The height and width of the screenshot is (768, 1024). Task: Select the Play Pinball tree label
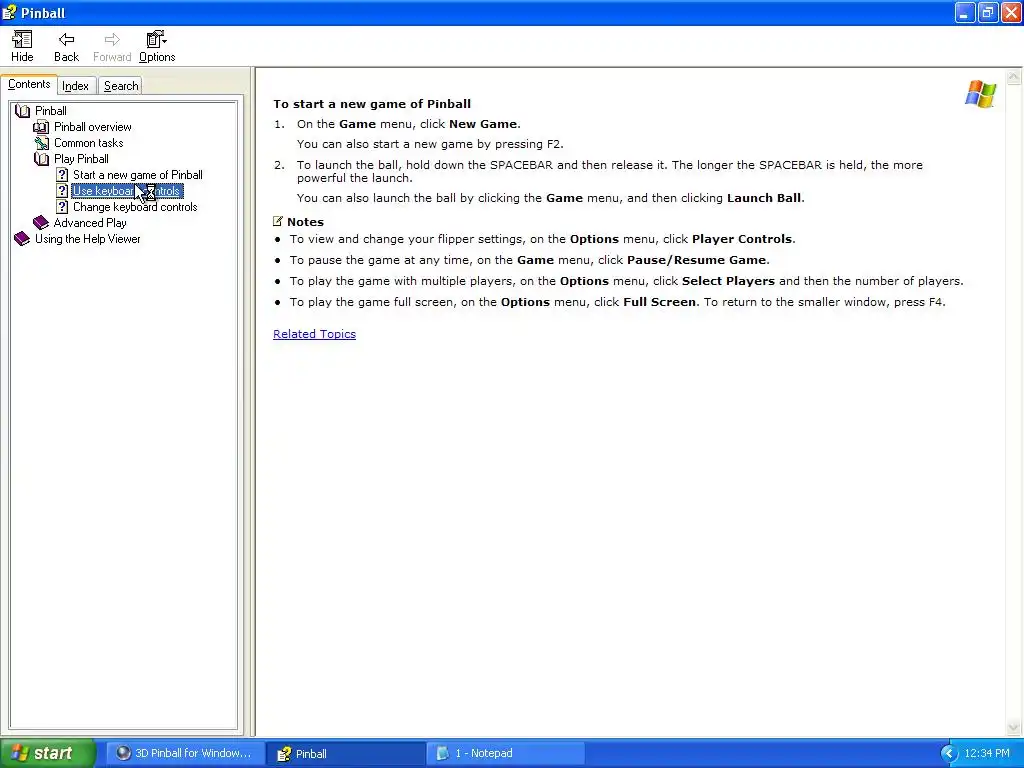click(x=81, y=159)
